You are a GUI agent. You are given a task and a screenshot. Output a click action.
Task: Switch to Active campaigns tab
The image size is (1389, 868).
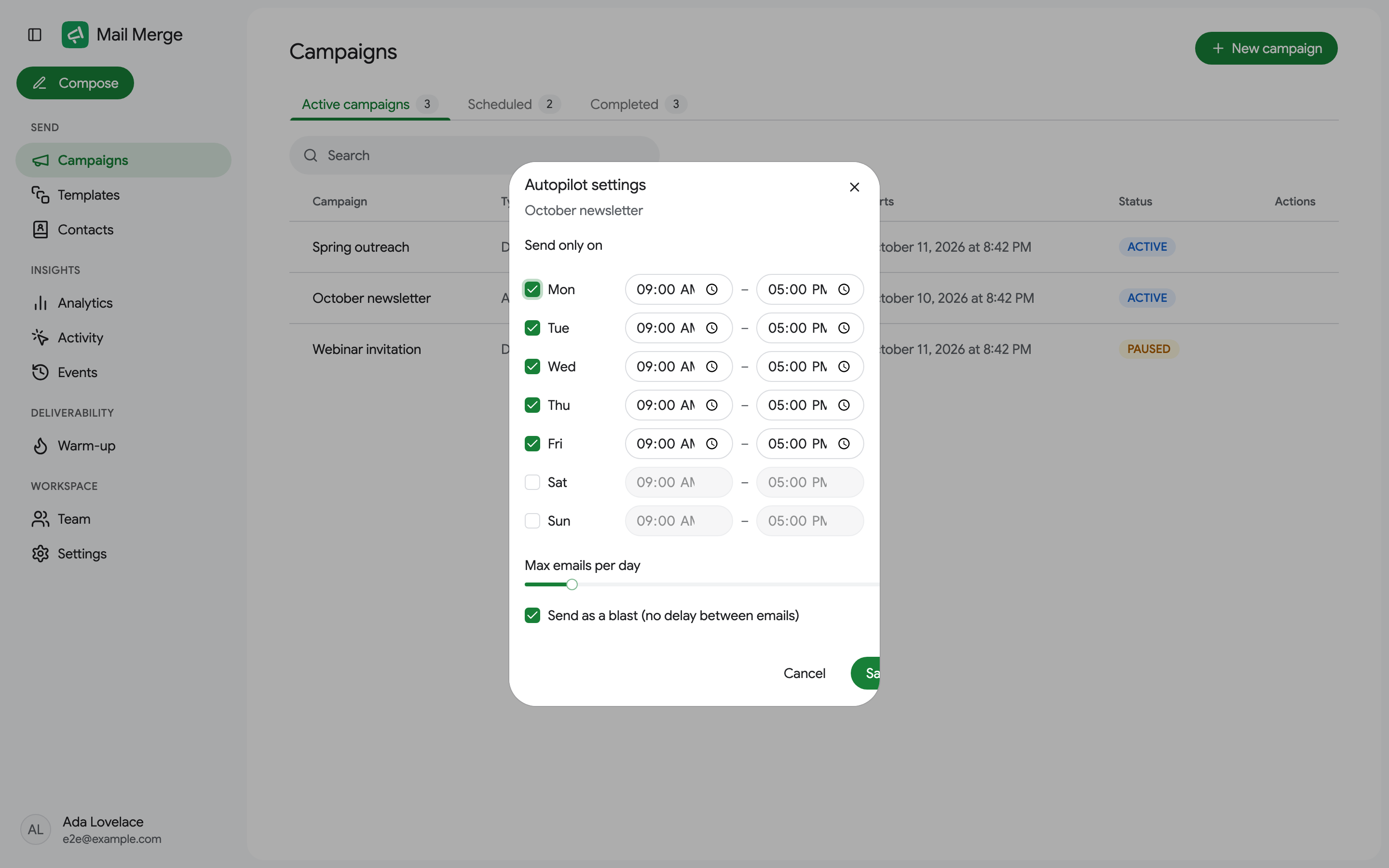tap(369, 104)
